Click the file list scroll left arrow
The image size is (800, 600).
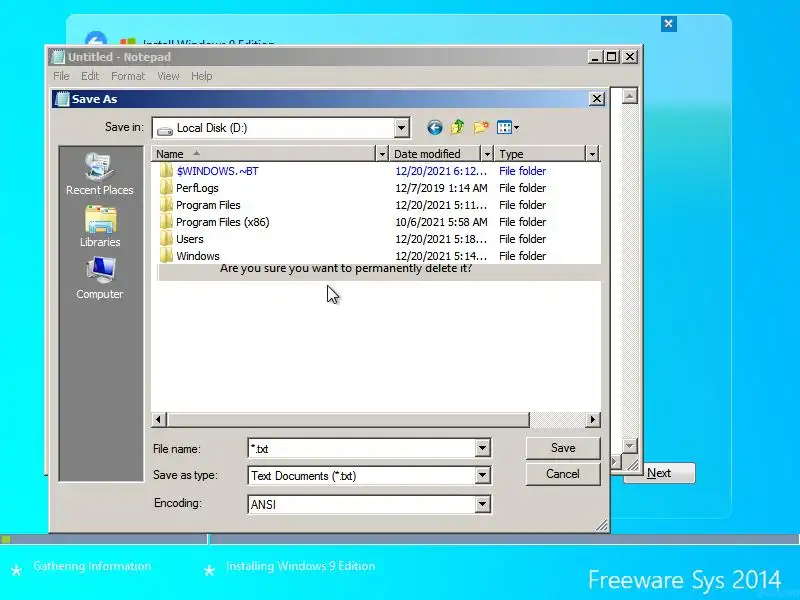tap(159, 419)
